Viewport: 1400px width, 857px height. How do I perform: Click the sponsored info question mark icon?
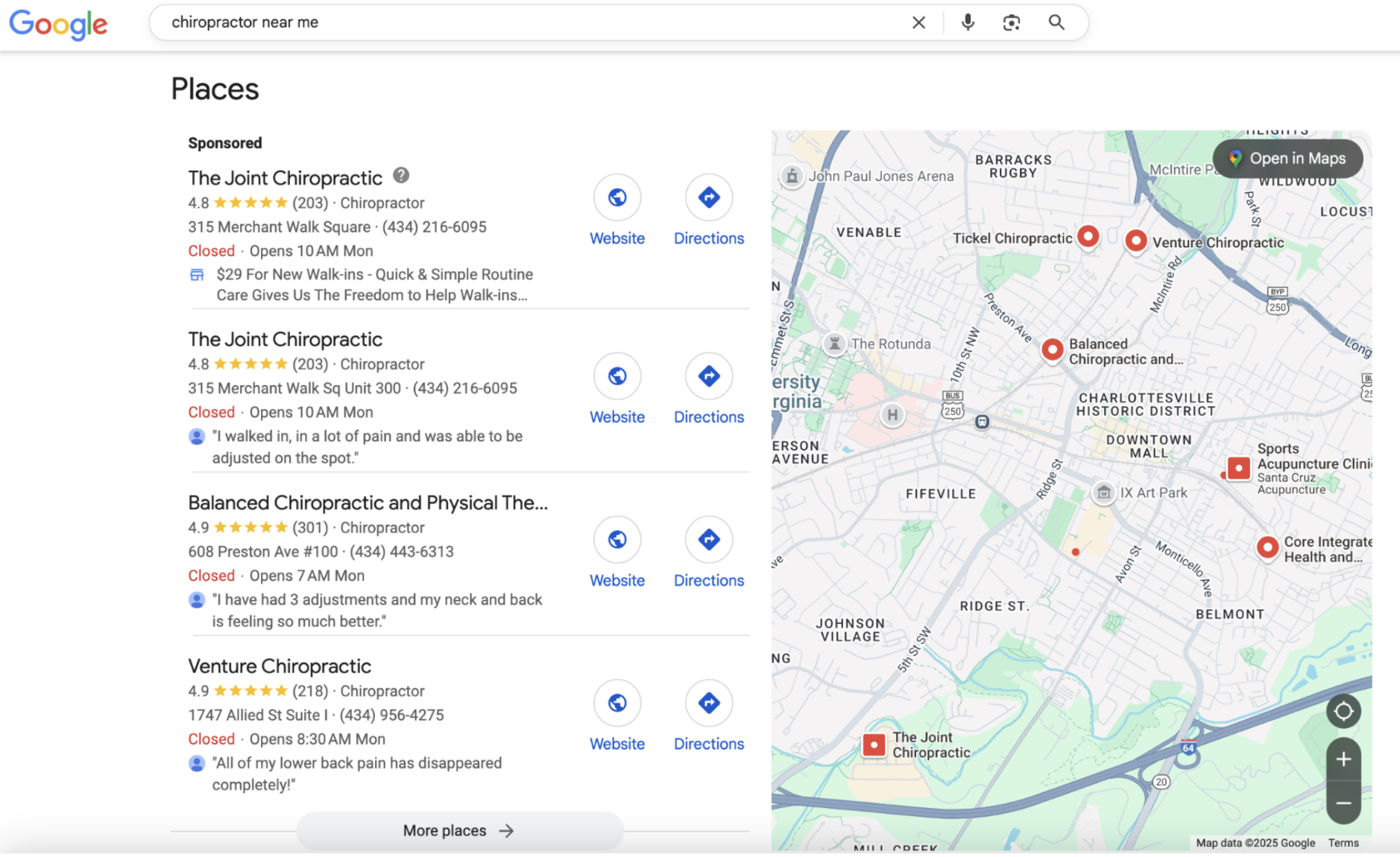[401, 175]
